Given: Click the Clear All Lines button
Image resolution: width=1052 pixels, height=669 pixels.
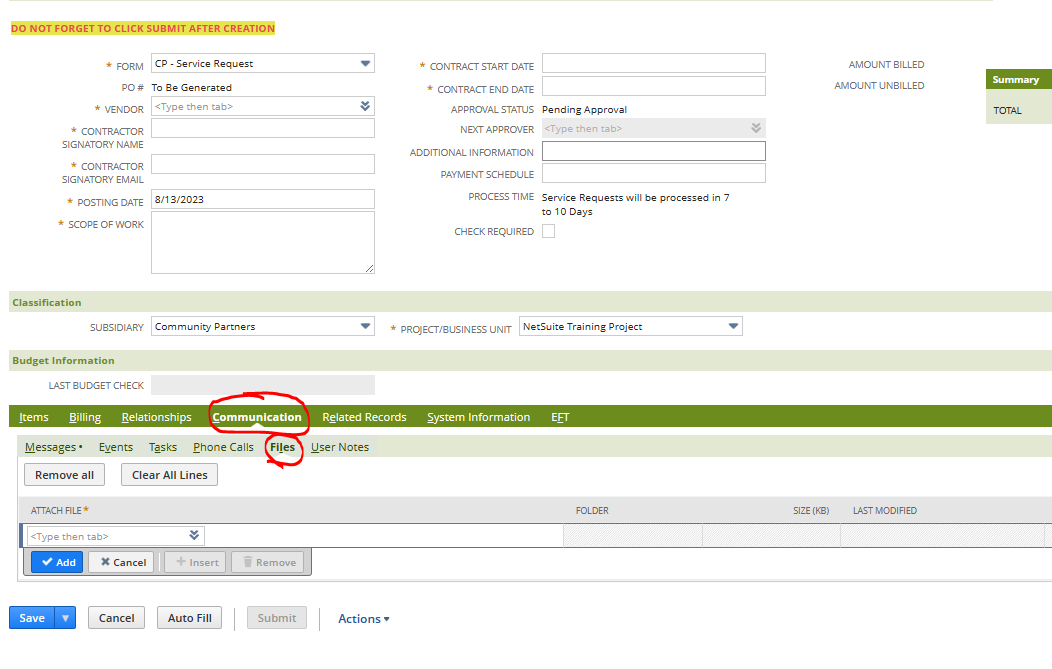Looking at the screenshot, I should click(169, 475).
